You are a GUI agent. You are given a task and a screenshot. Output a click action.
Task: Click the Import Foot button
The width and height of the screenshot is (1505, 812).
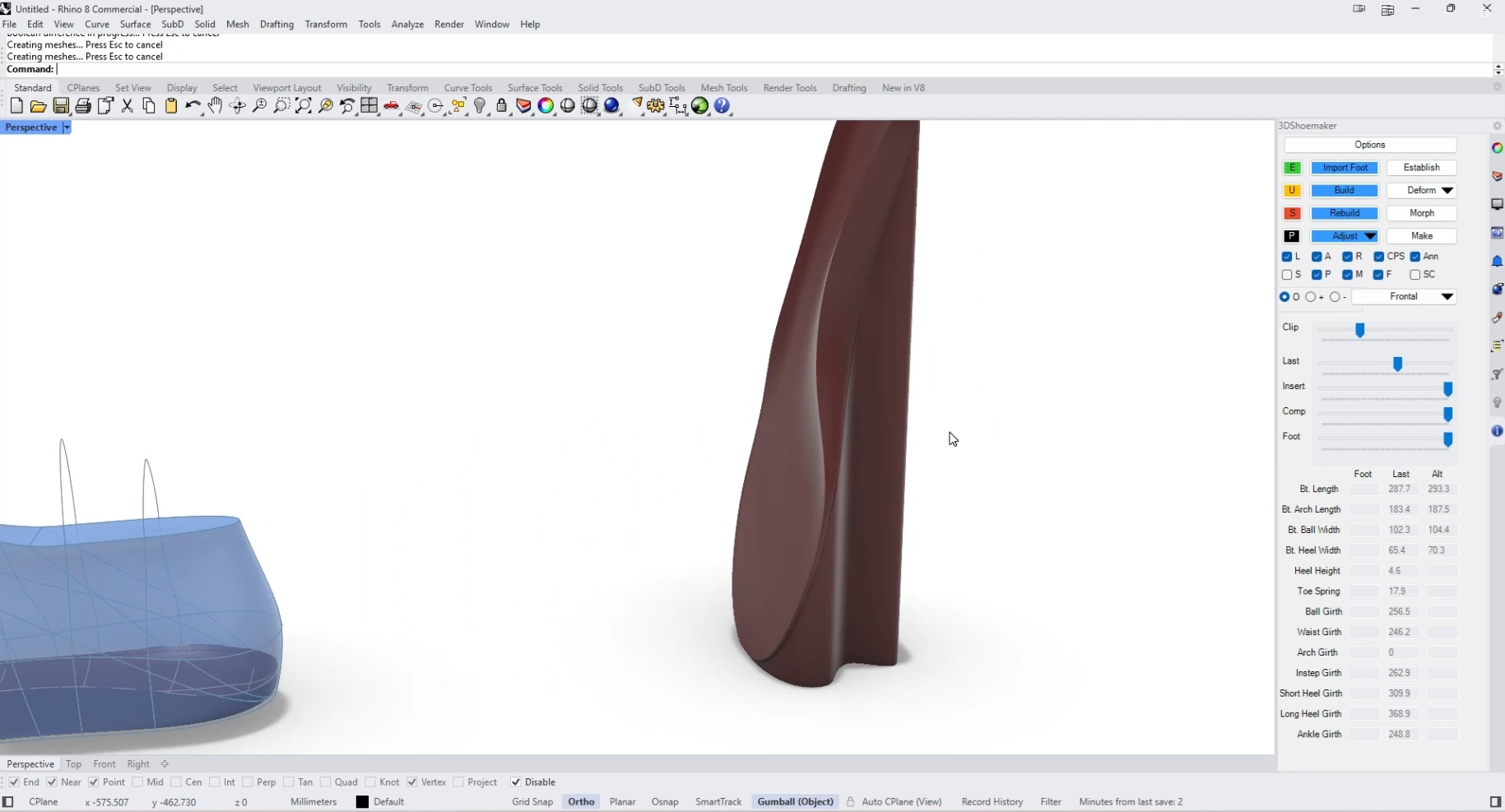coord(1345,168)
